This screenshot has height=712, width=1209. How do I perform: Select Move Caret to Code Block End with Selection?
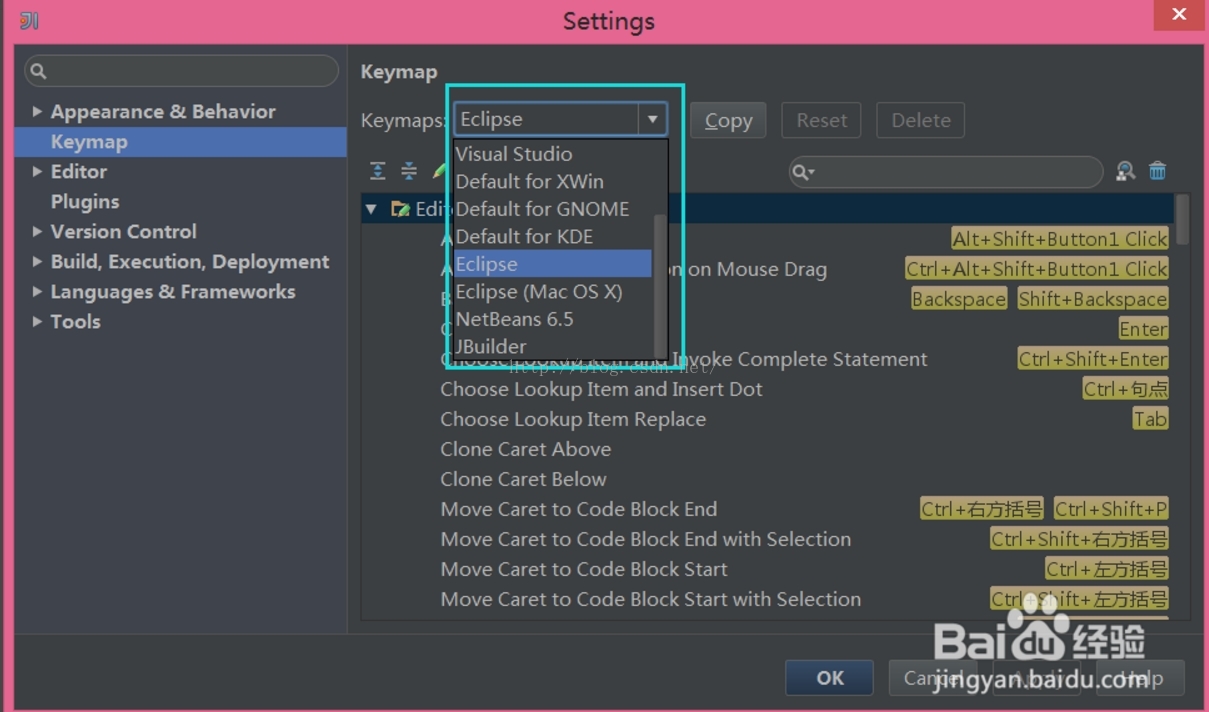646,539
